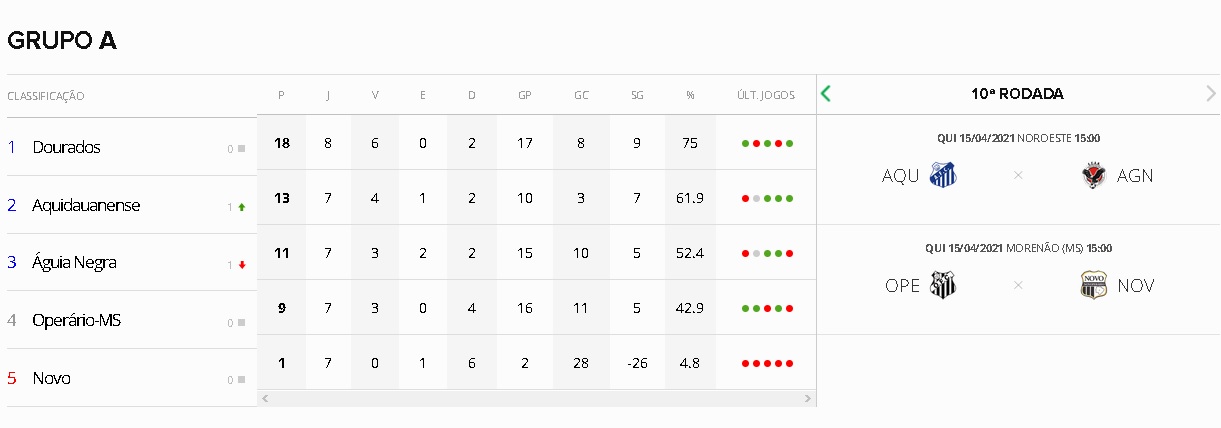
Task: Click the Novo team crest icon
Action: click(1094, 285)
